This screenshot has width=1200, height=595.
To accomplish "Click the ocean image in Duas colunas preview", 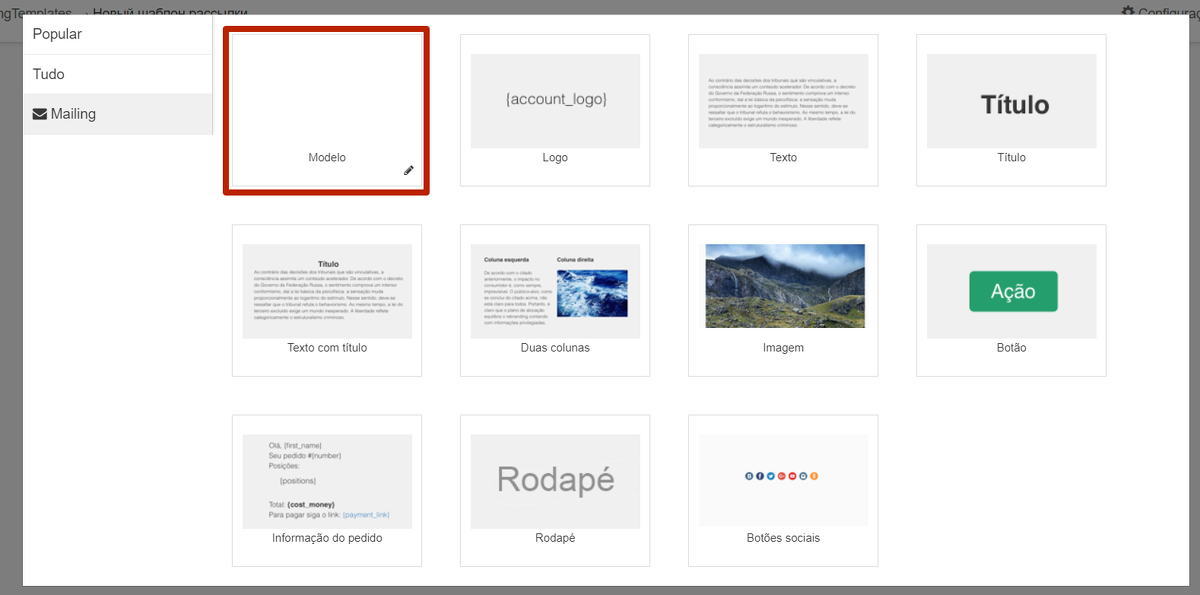I will pos(592,293).
